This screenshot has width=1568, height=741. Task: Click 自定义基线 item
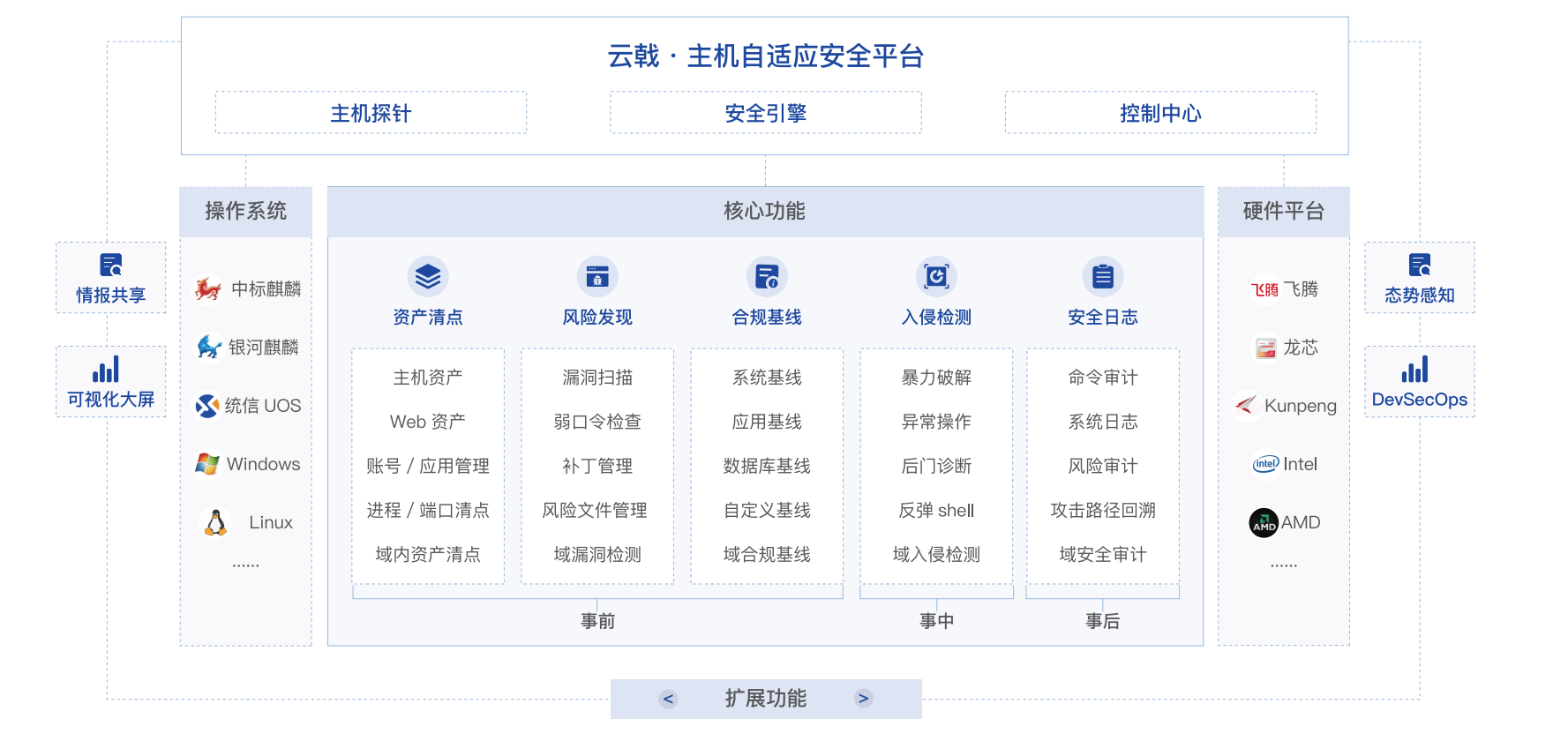(767, 510)
